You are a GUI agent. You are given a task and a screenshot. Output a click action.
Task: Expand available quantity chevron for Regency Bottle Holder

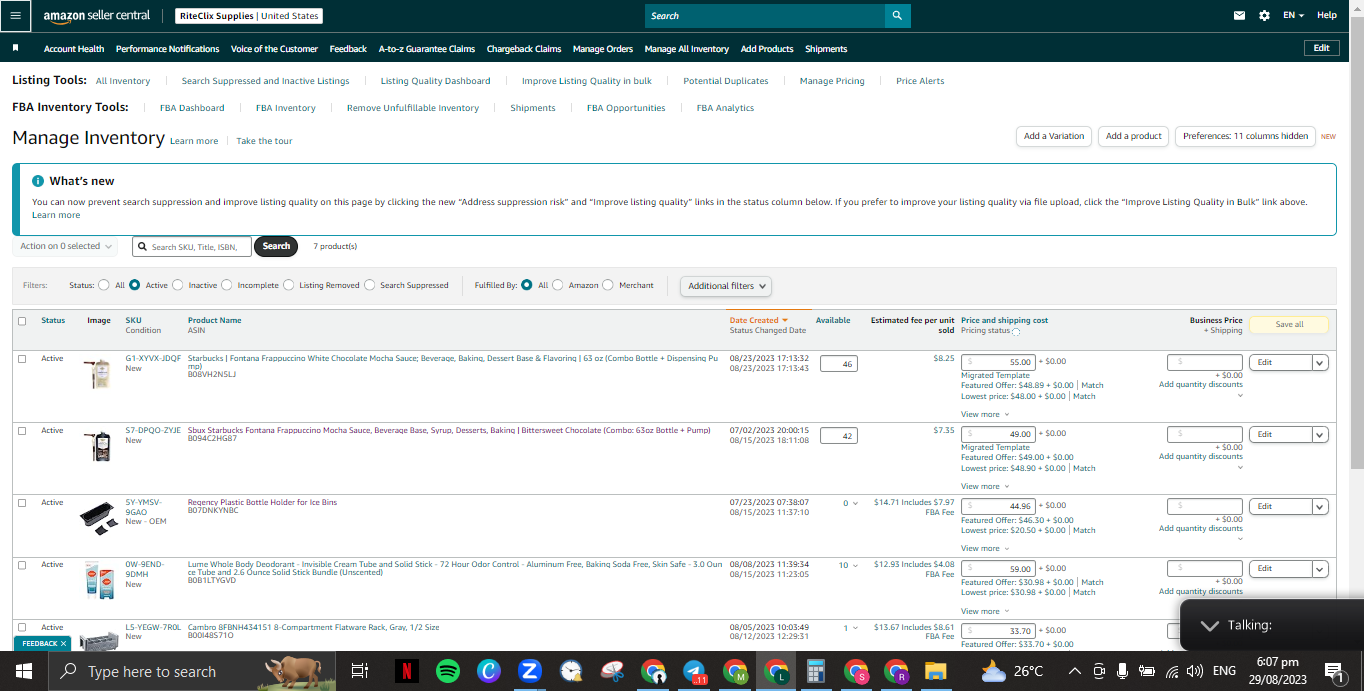point(855,504)
